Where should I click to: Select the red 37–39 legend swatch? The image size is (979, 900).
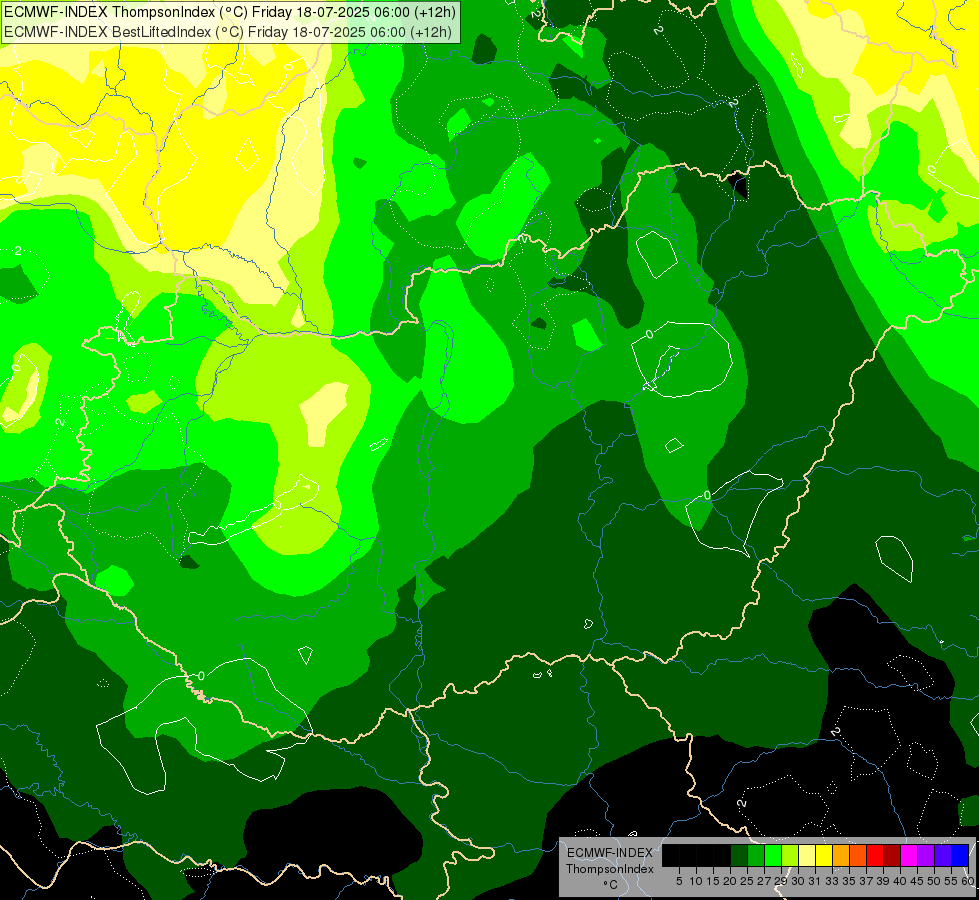875,855
